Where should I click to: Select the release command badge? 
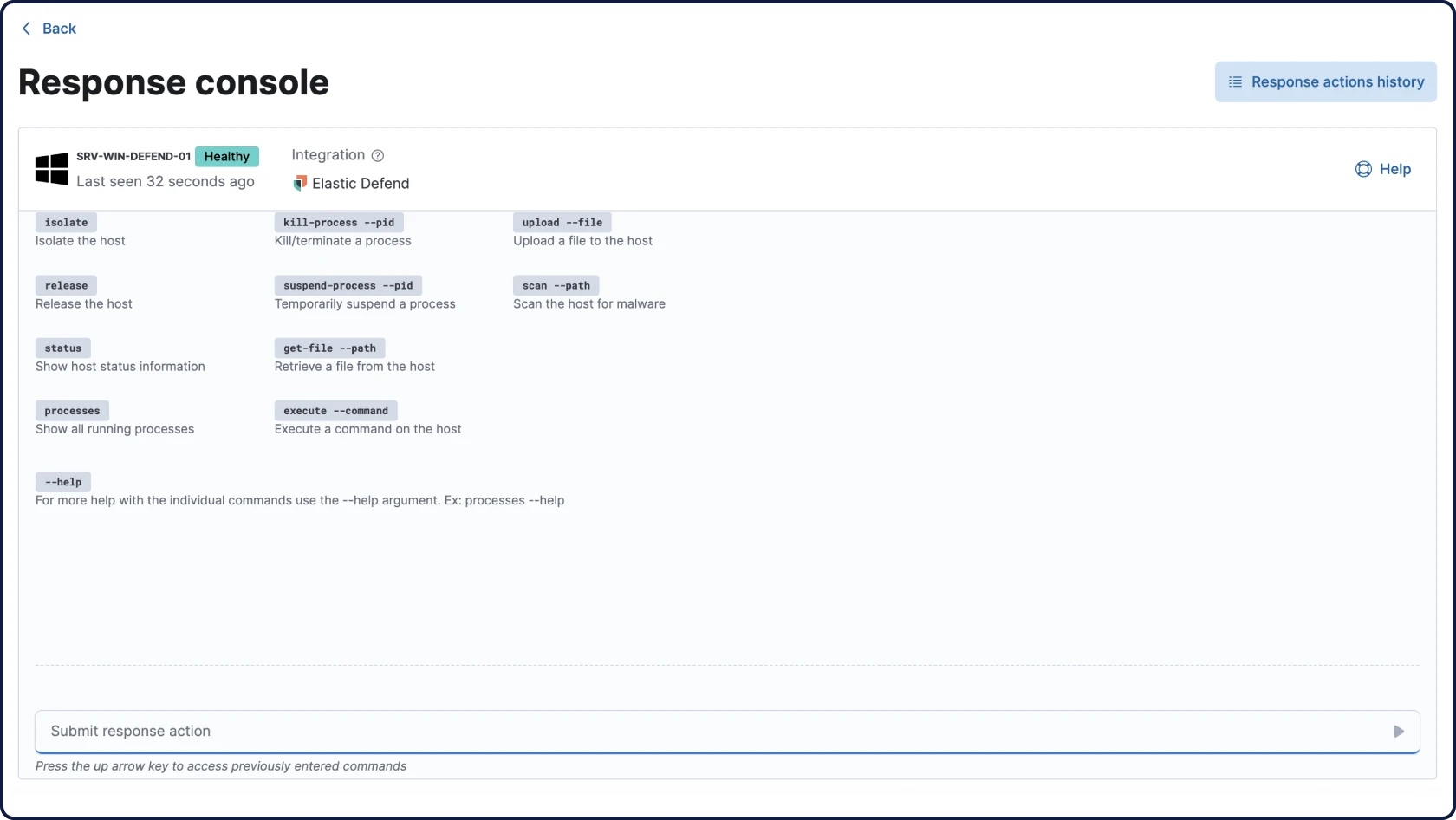66,285
